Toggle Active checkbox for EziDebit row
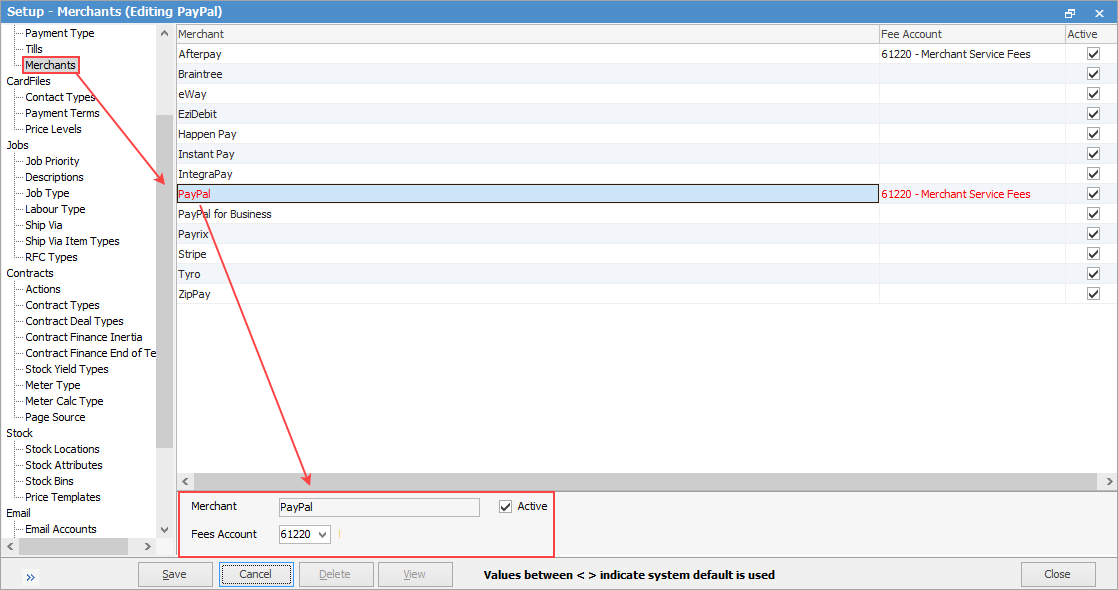The height and width of the screenshot is (590, 1118). (x=1093, y=113)
